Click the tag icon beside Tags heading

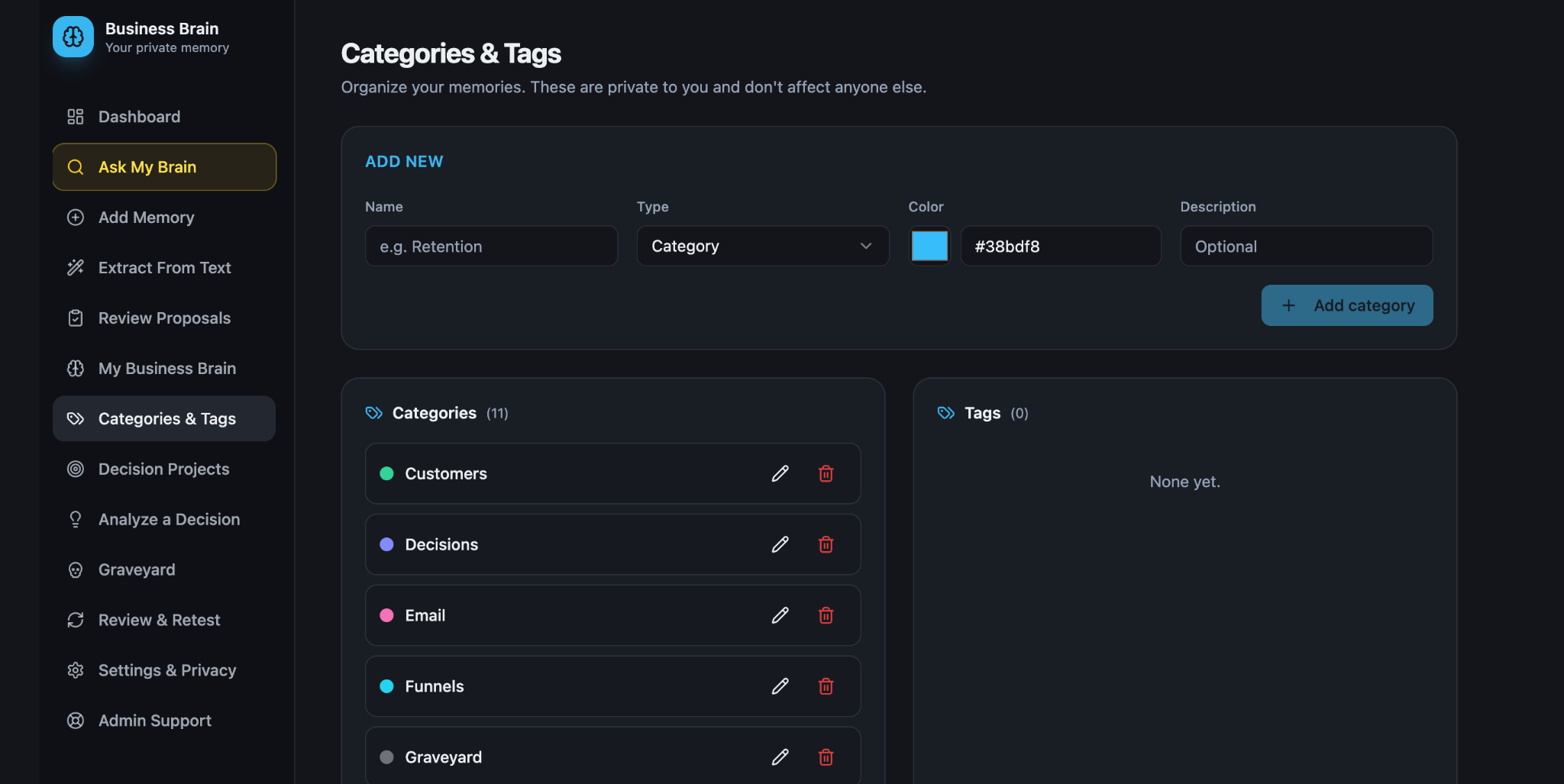pyautogui.click(x=946, y=413)
